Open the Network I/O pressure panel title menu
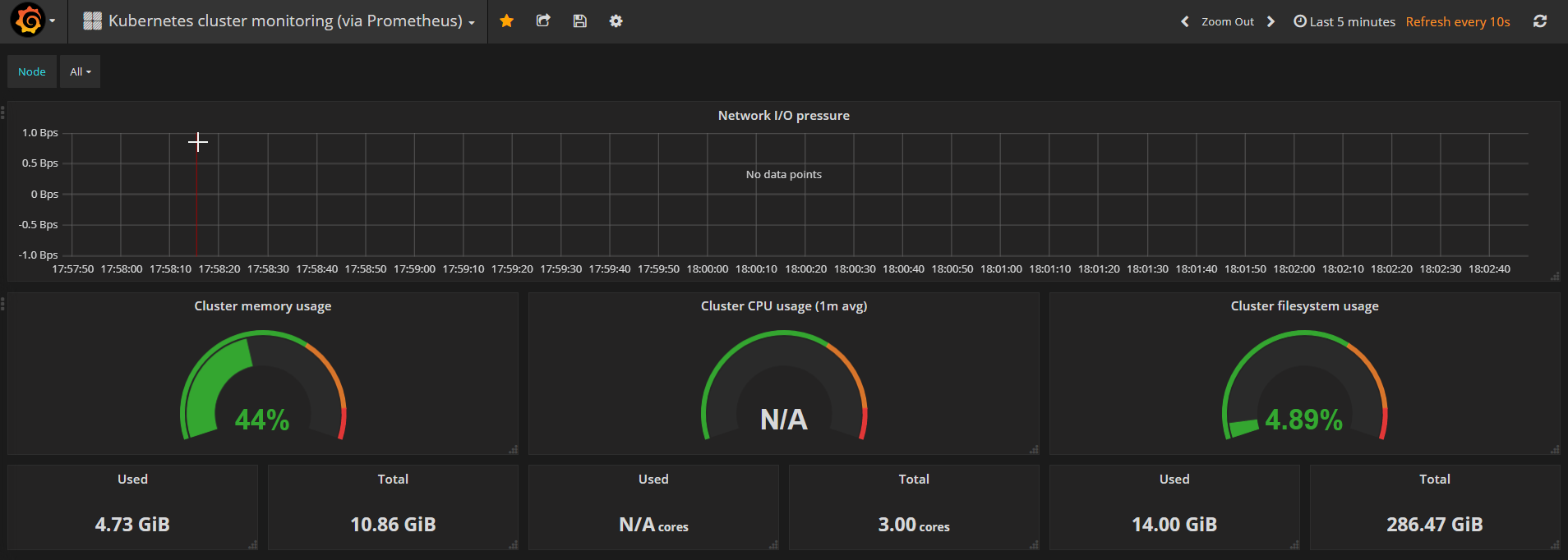Viewport: 1568px width, 560px height. click(783, 116)
